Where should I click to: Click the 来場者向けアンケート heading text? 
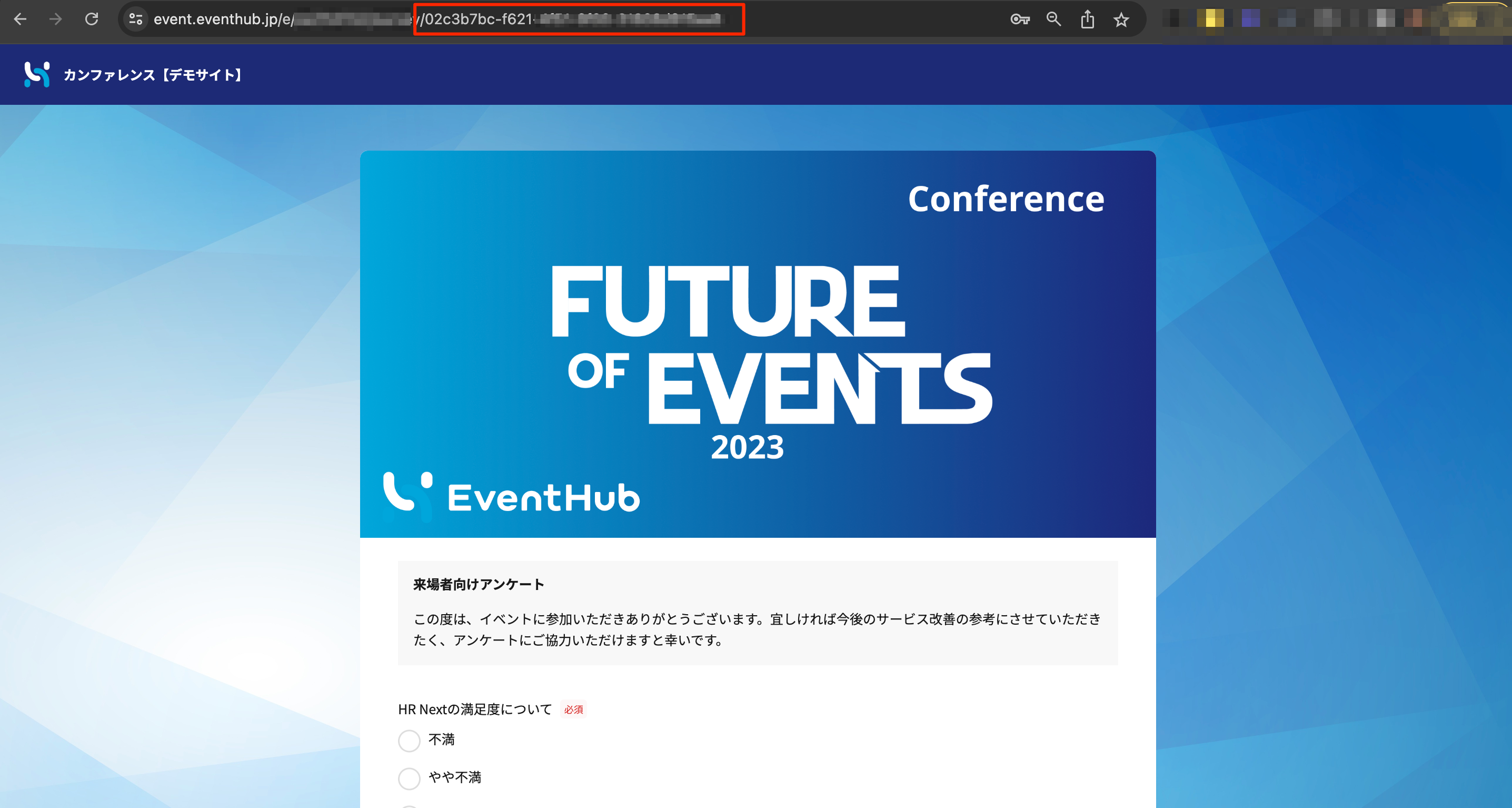[479, 584]
